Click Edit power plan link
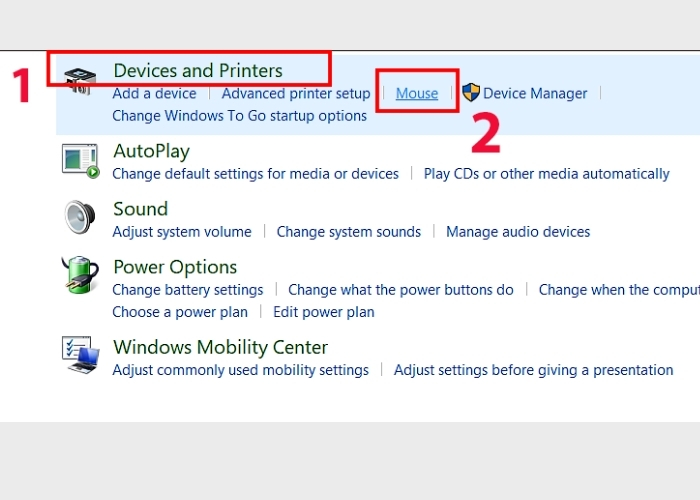The height and width of the screenshot is (500, 700). 324,311
